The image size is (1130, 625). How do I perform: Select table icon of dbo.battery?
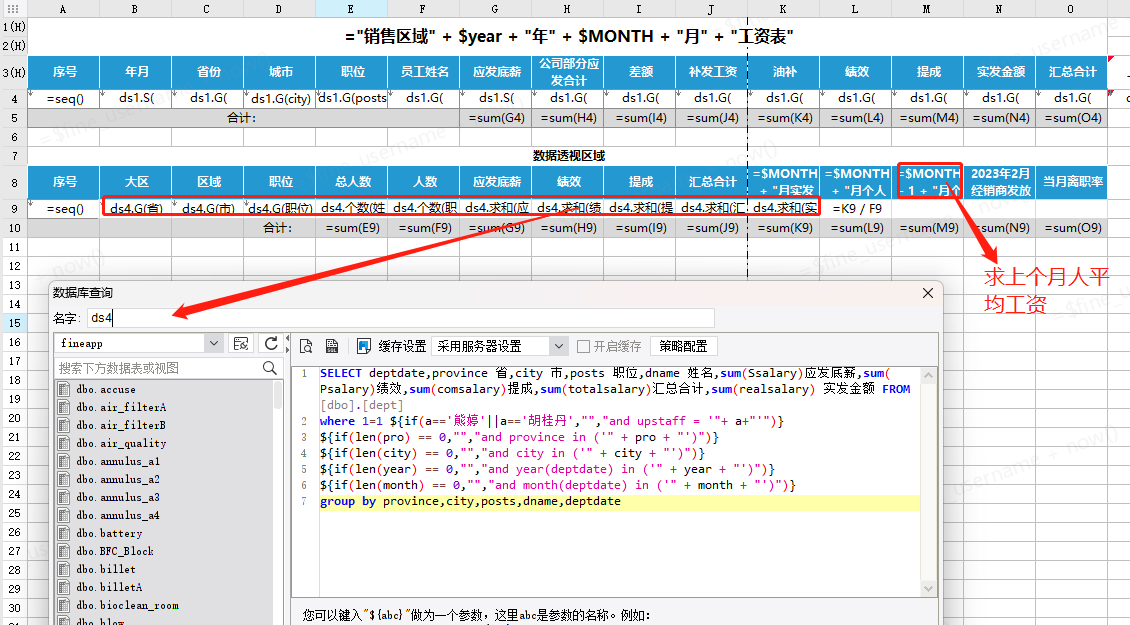click(x=64, y=533)
